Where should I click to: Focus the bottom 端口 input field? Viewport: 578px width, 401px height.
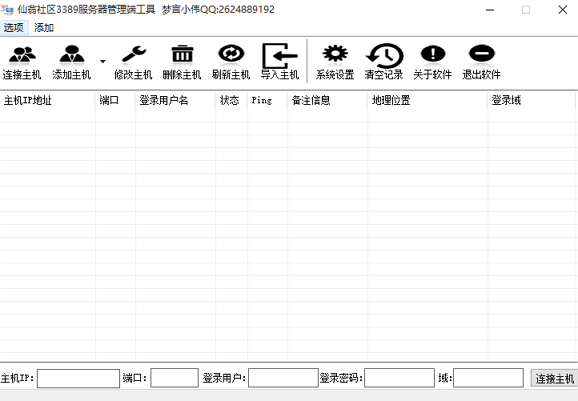coord(174,378)
